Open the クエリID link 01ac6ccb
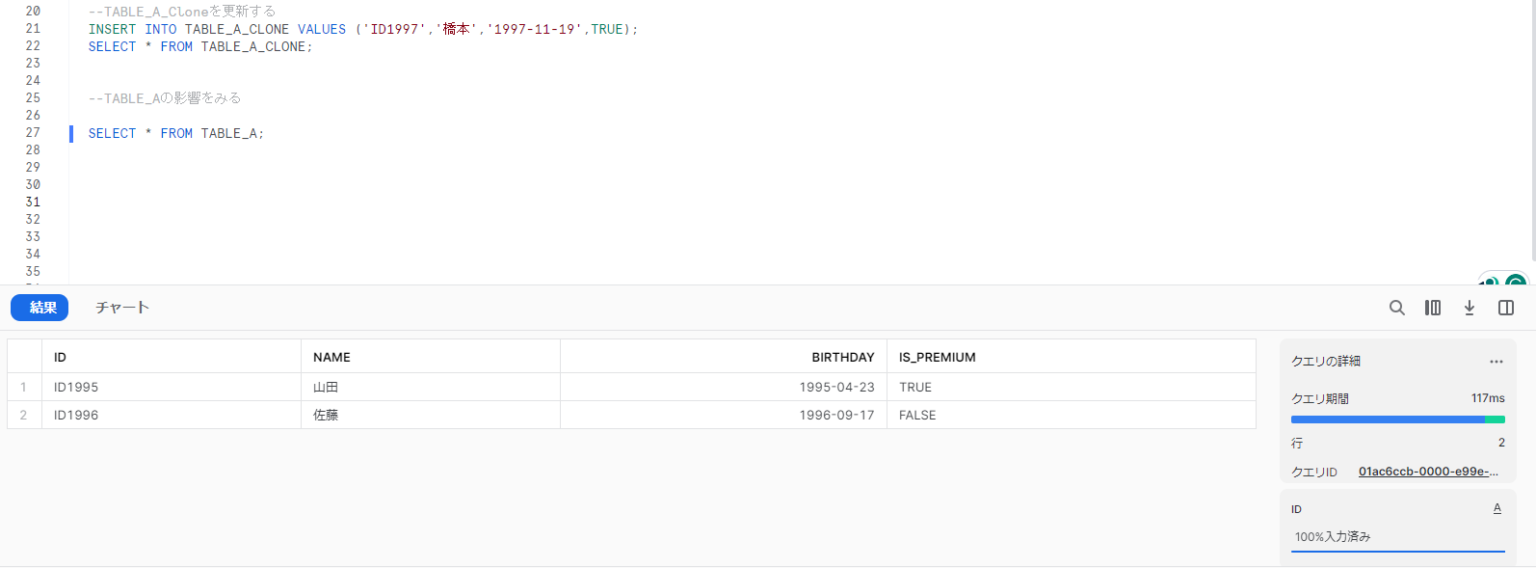1536x568 pixels. point(1429,471)
